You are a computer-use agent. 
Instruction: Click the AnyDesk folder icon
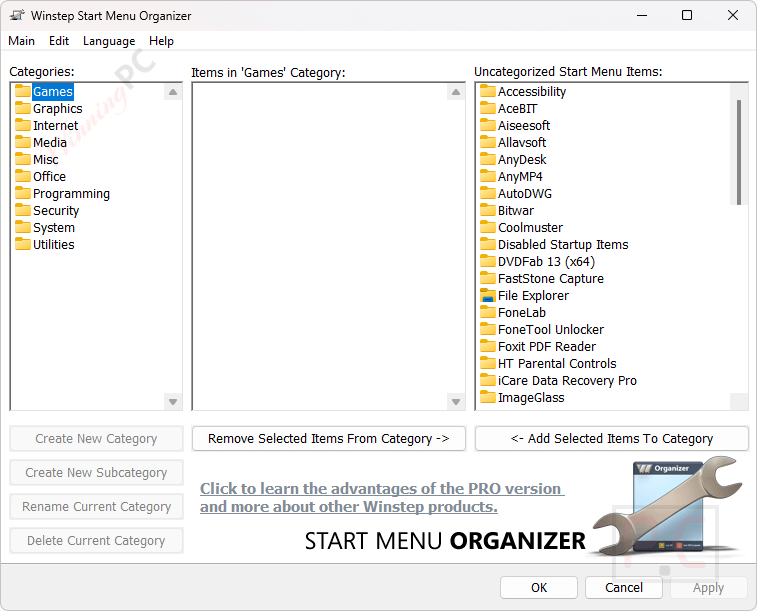pyautogui.click(x=488, y=159)
